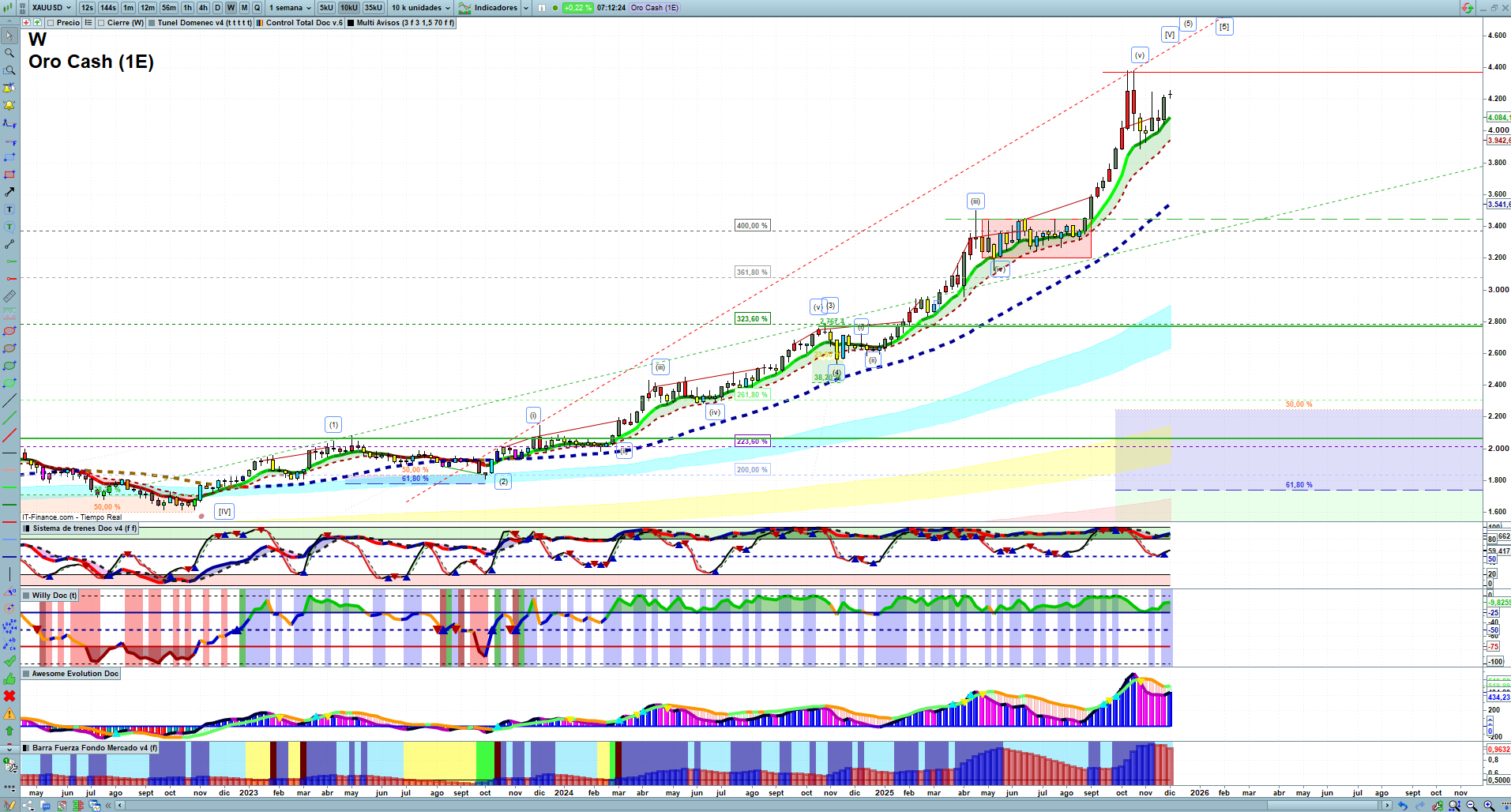Click the refresh icon in top-right corner
1511x812 pixels.
click(x=1467, y=8)
